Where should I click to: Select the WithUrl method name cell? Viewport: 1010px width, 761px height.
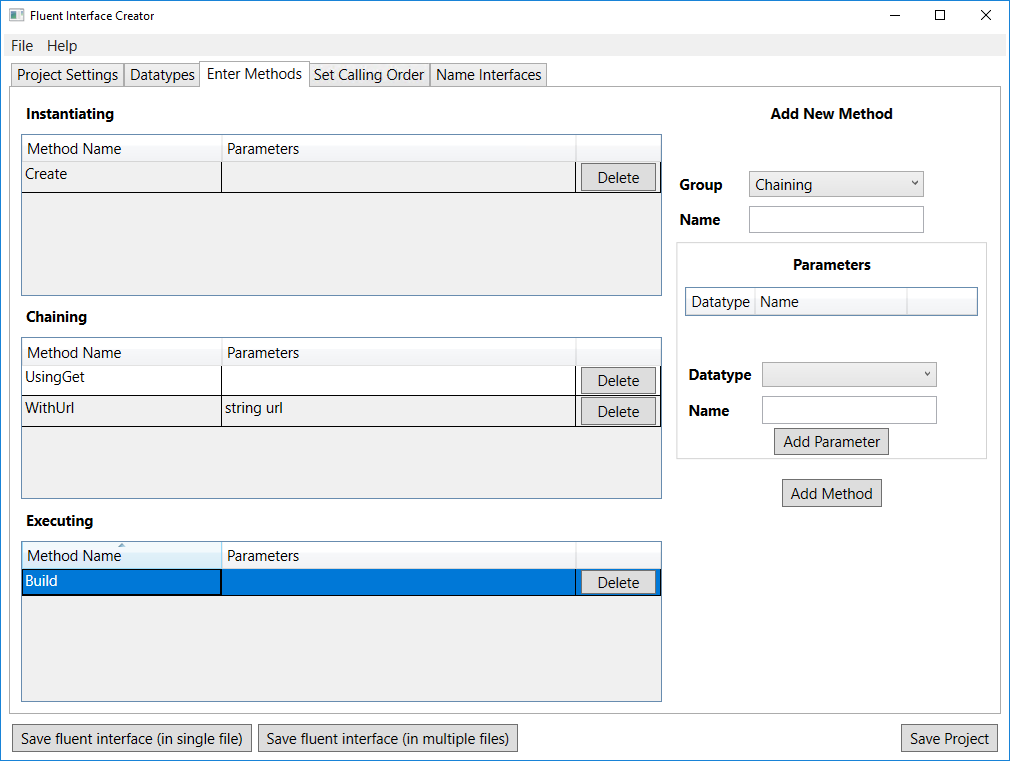(122, 411)
